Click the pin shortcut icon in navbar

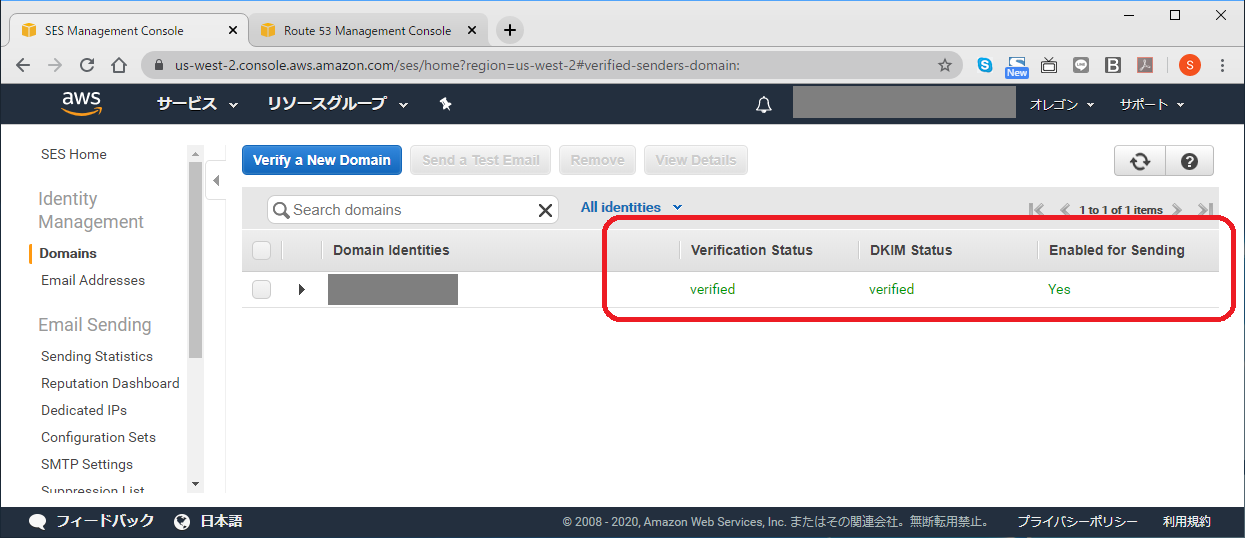pyautogui.click(x=446, y=104)
